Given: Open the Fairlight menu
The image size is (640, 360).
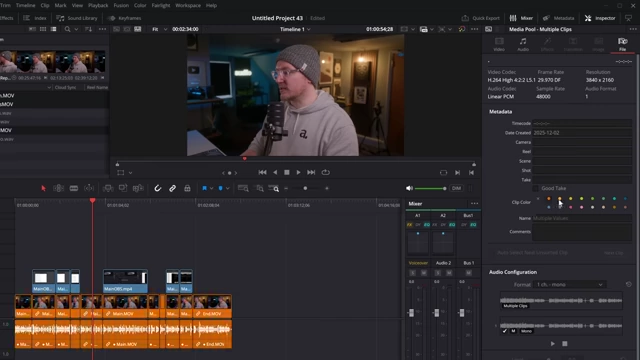Looking at the screenshot, I should [161, 5].
